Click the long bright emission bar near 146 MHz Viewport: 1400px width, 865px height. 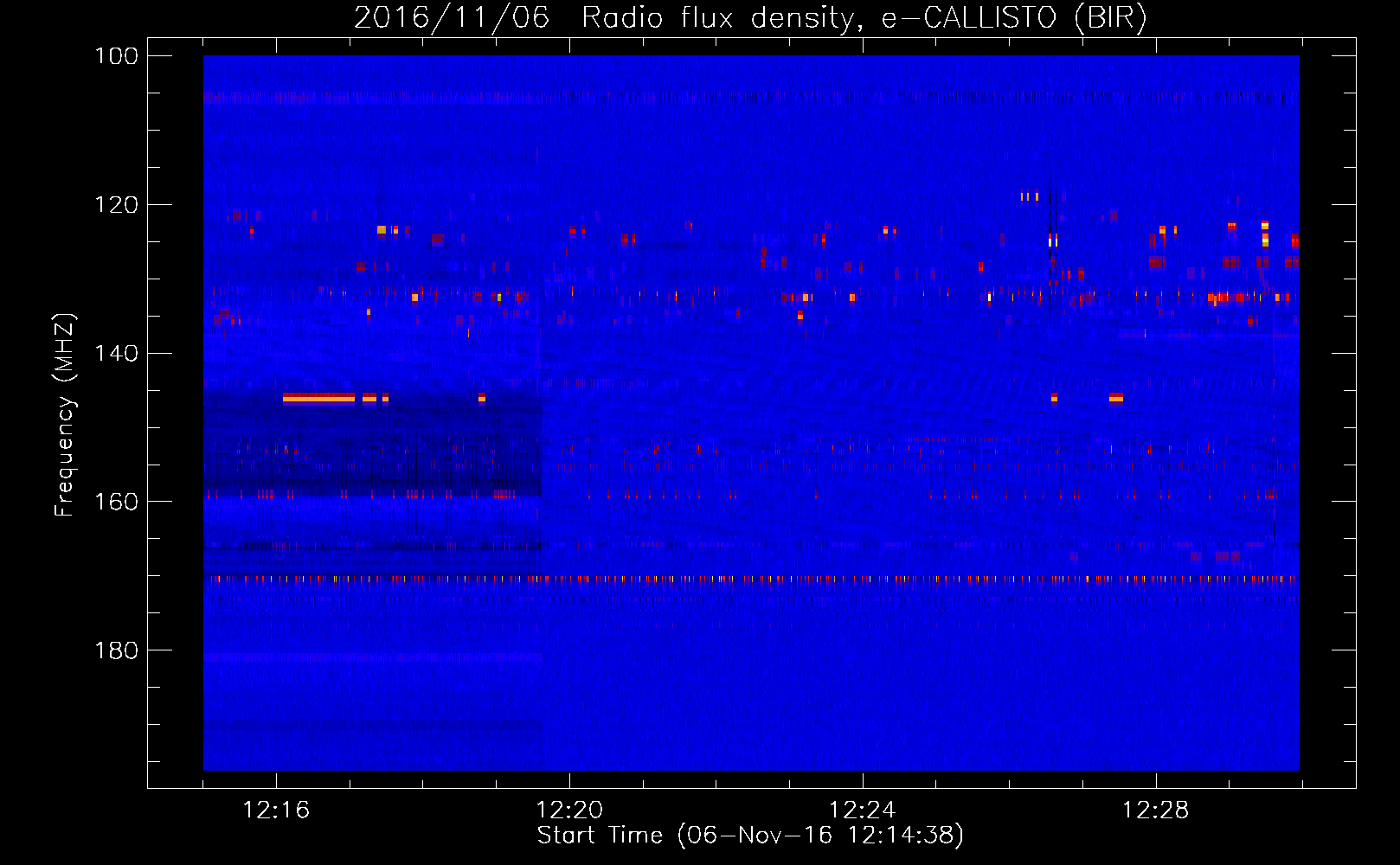coord(318,398)
